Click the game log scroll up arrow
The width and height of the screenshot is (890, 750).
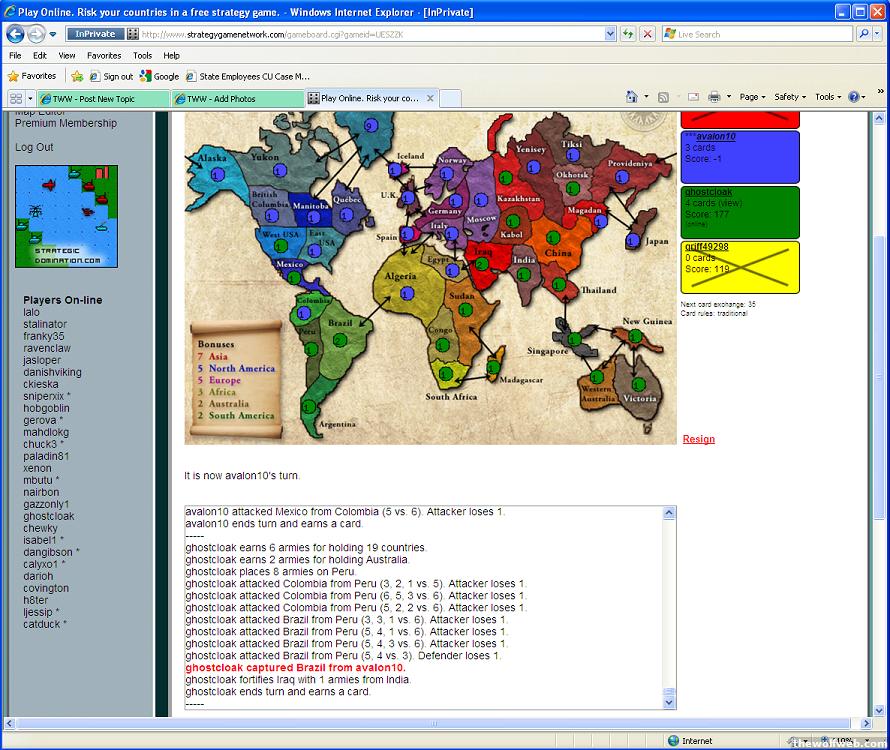pos(669,513)
